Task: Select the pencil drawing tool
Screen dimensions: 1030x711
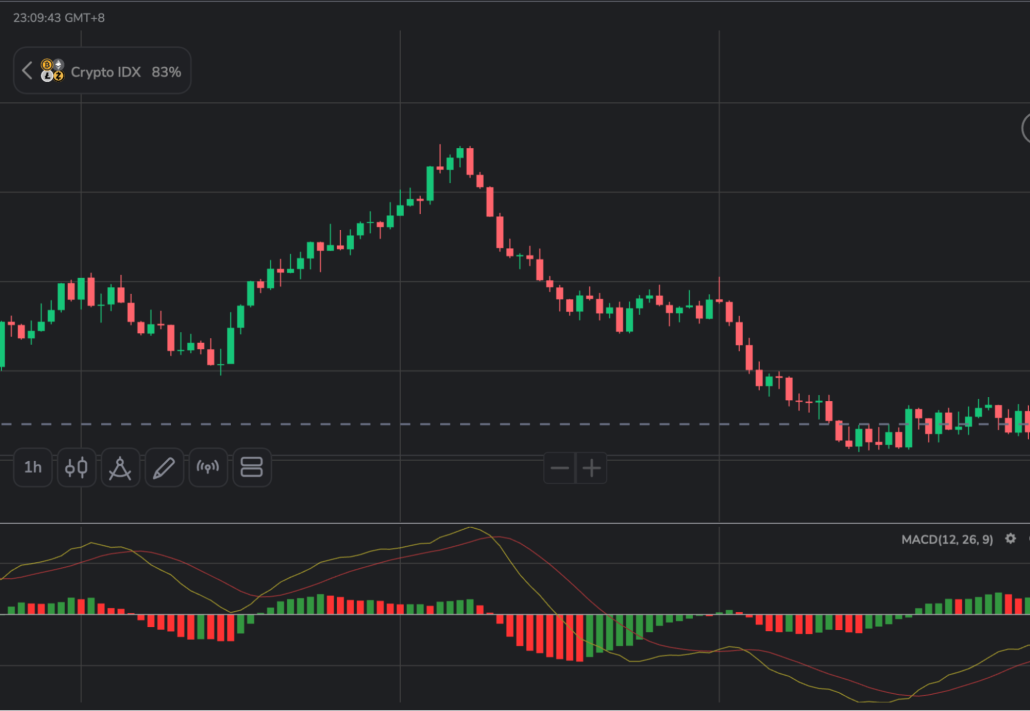Action: (x=164, y=467)
